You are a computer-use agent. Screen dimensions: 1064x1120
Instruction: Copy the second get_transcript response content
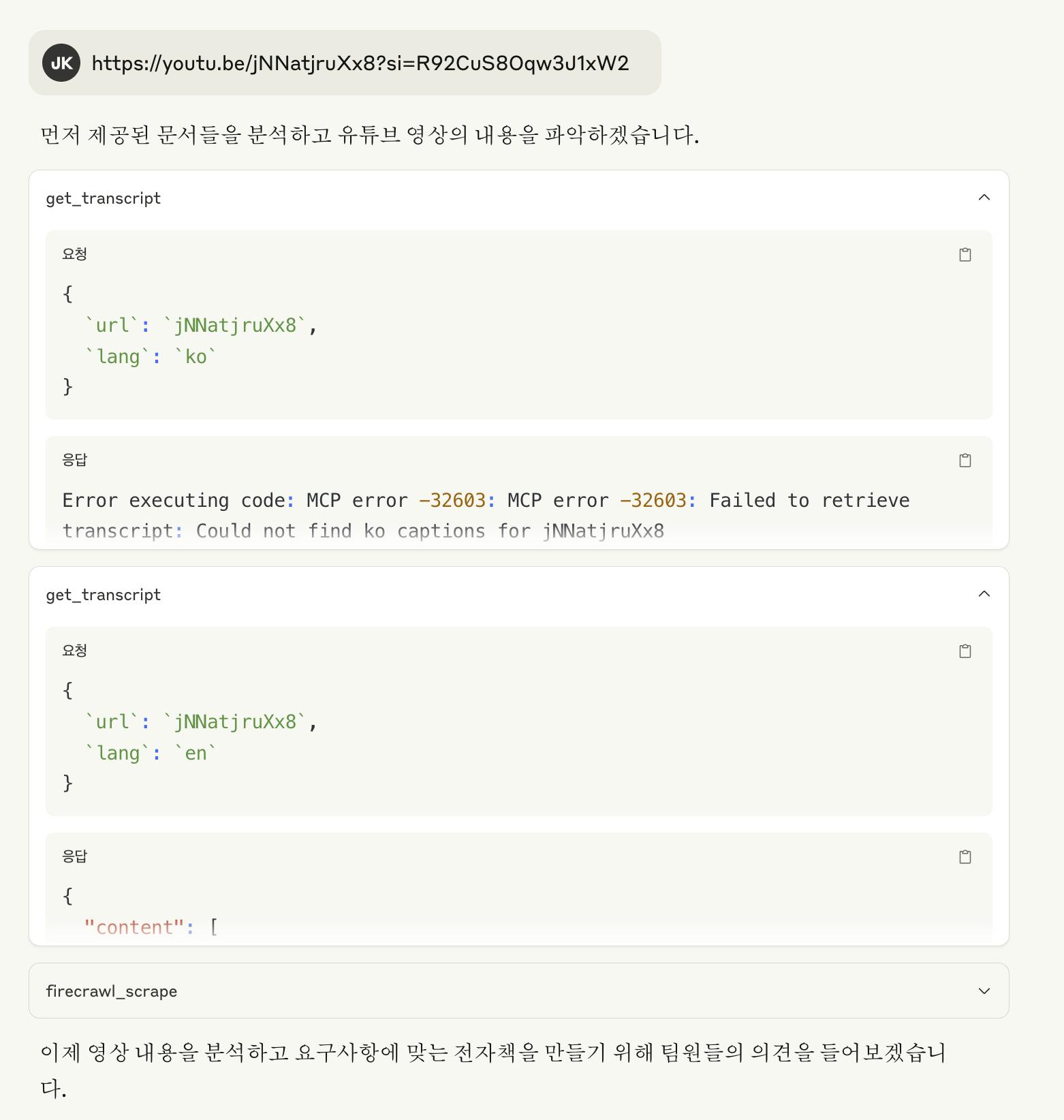(x=965, y=857)
